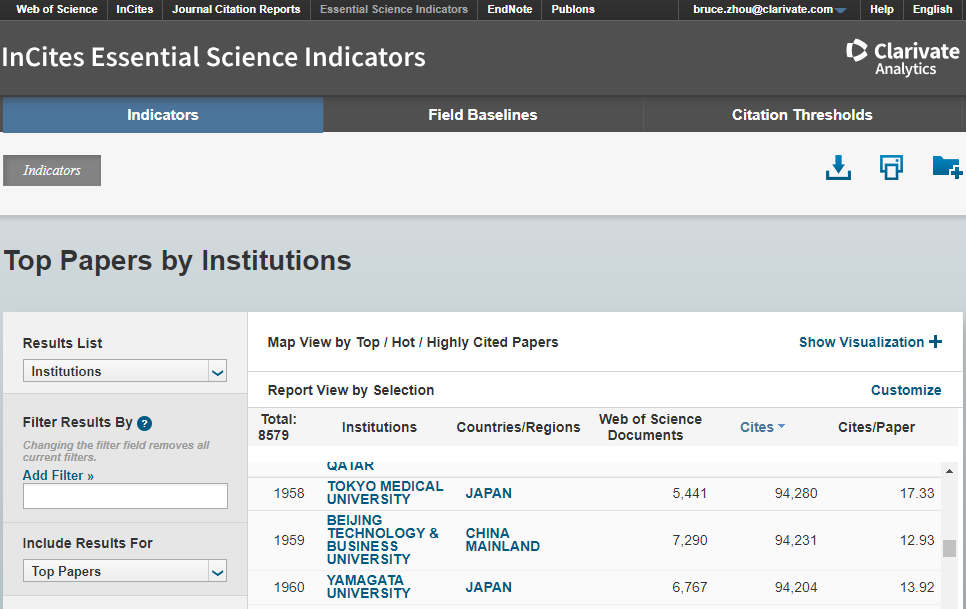Viewport: 966px width, 609px height.
Task: Click the Customize link
Action: pos(905,390)
